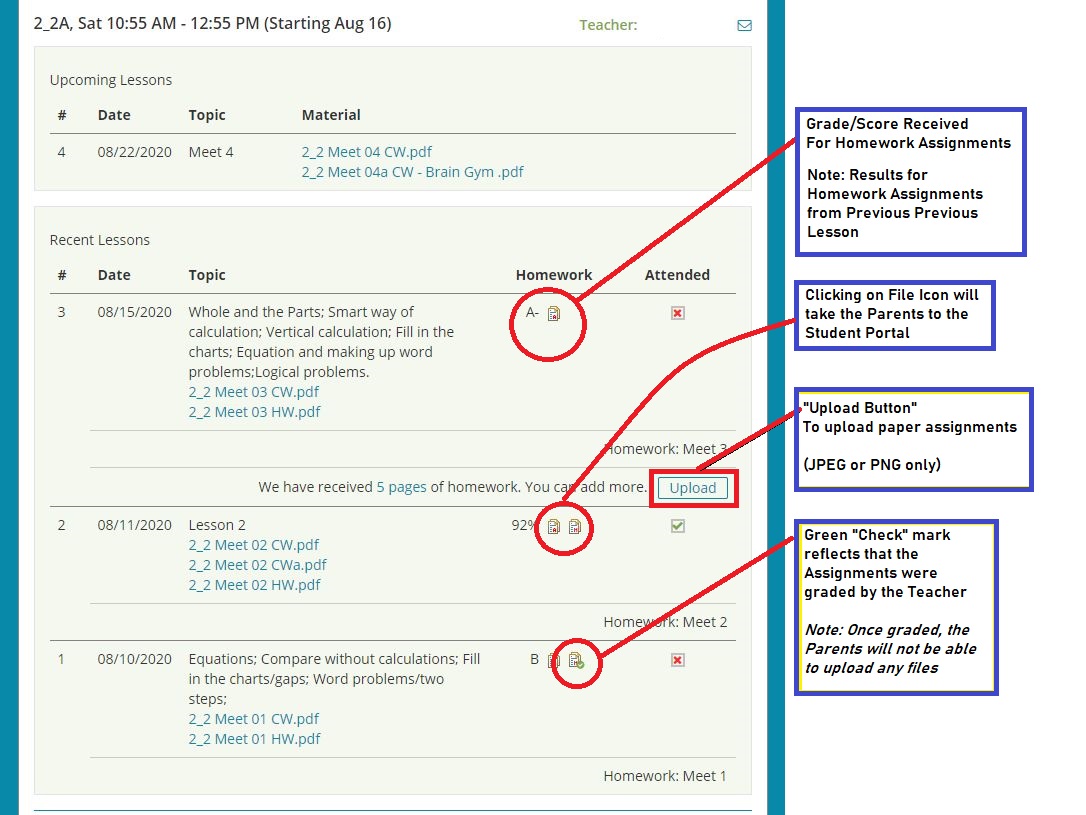The height and width of the screenshot is (815, 1086).
Task: Click the email teacher envelope icon
Action: point(745,26)
